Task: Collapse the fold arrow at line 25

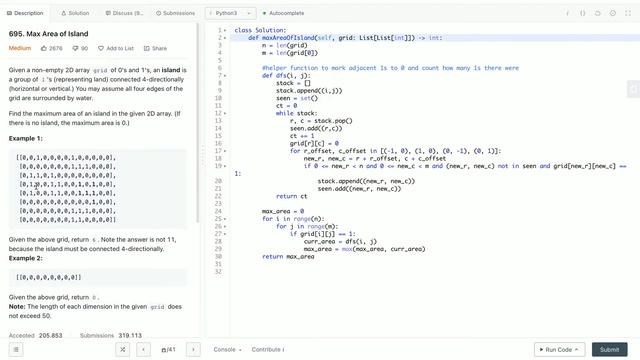Action: point(225,219)
